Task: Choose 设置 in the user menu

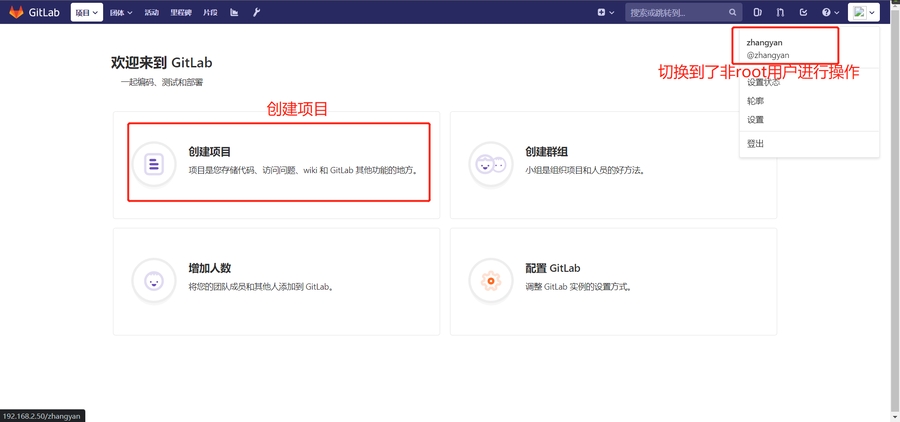Action: coord(756,120)
